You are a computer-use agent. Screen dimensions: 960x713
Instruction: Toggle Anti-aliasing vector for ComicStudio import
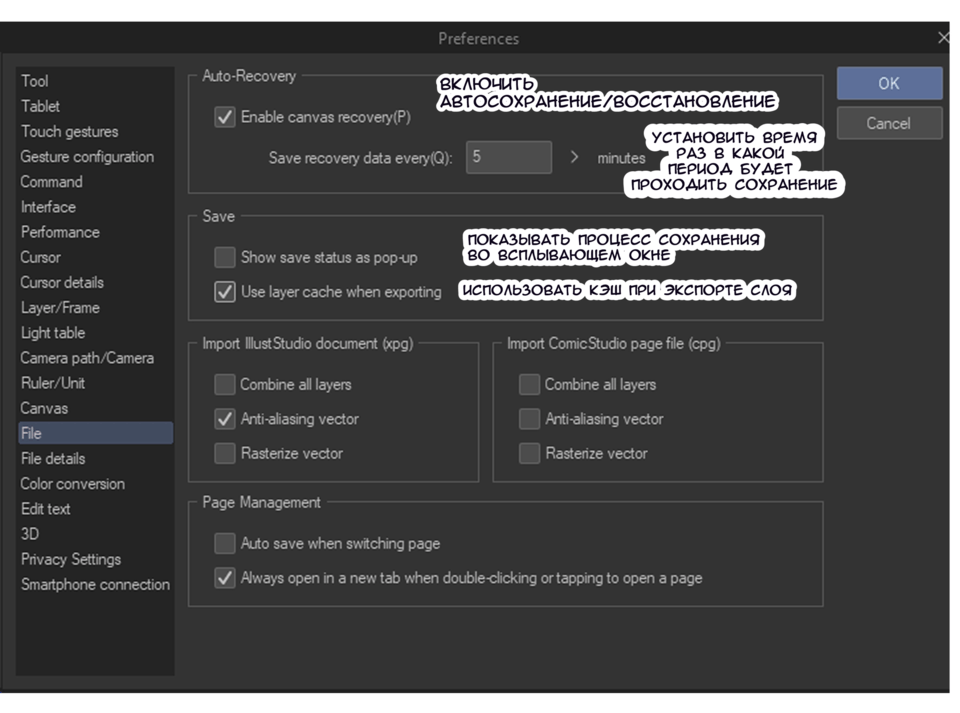(x=529, y=419)
